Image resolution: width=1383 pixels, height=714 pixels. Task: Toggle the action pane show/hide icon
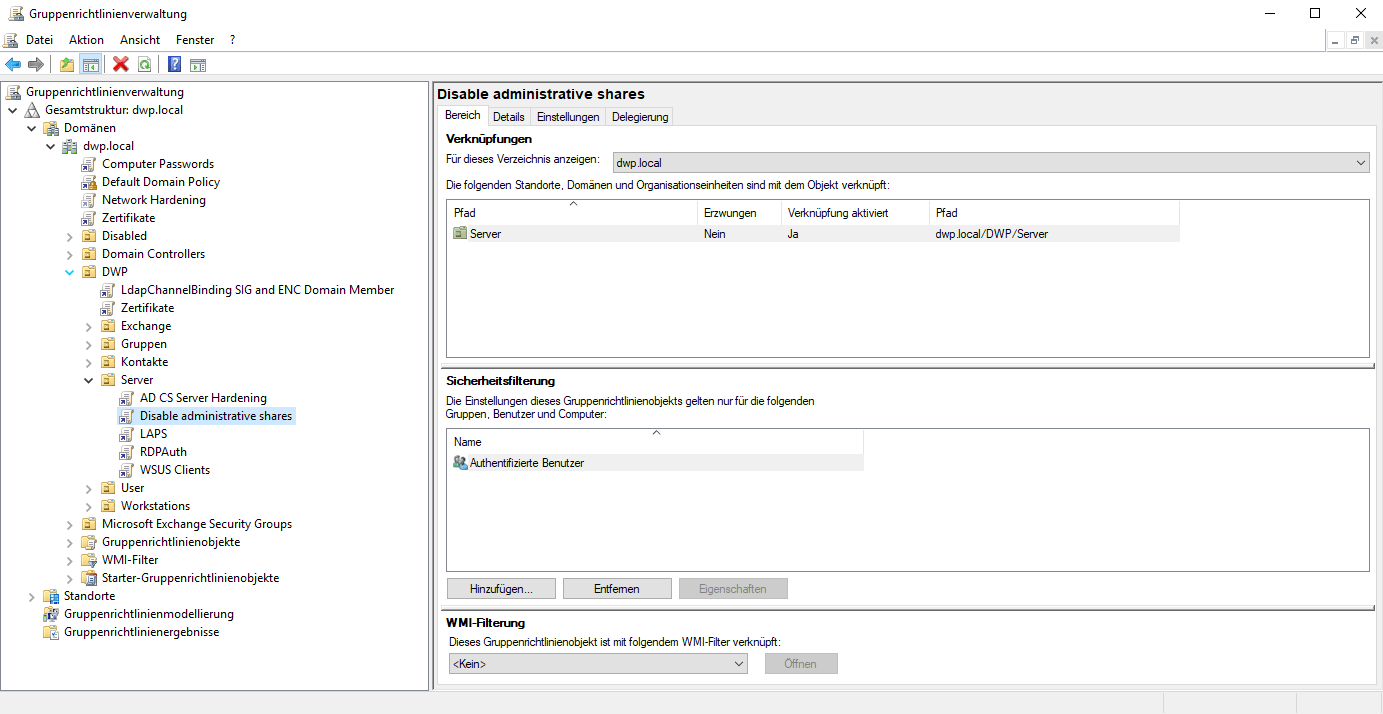(x=198, y=65)
